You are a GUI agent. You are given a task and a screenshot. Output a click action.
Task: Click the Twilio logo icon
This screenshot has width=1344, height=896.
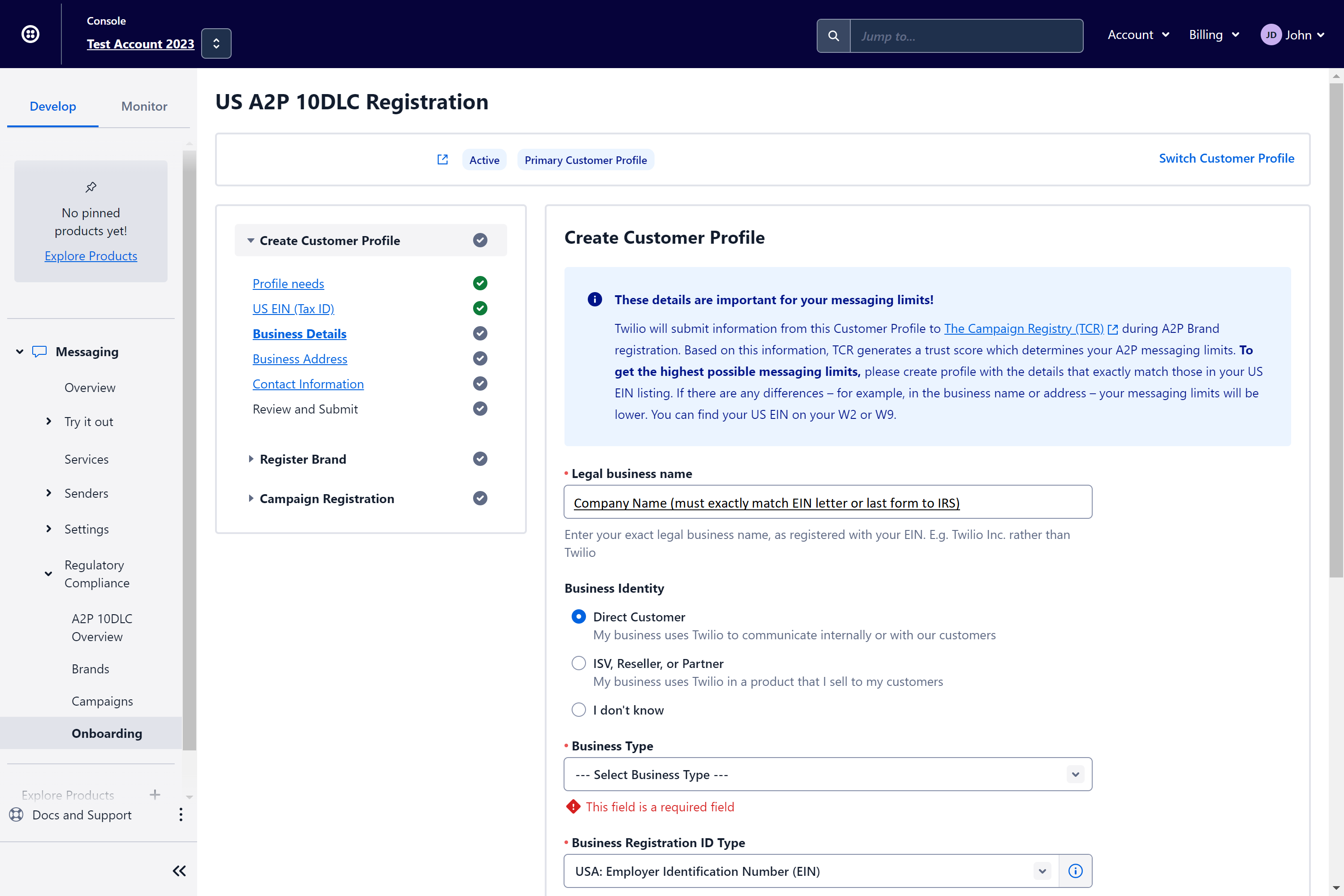pos(30,34)
